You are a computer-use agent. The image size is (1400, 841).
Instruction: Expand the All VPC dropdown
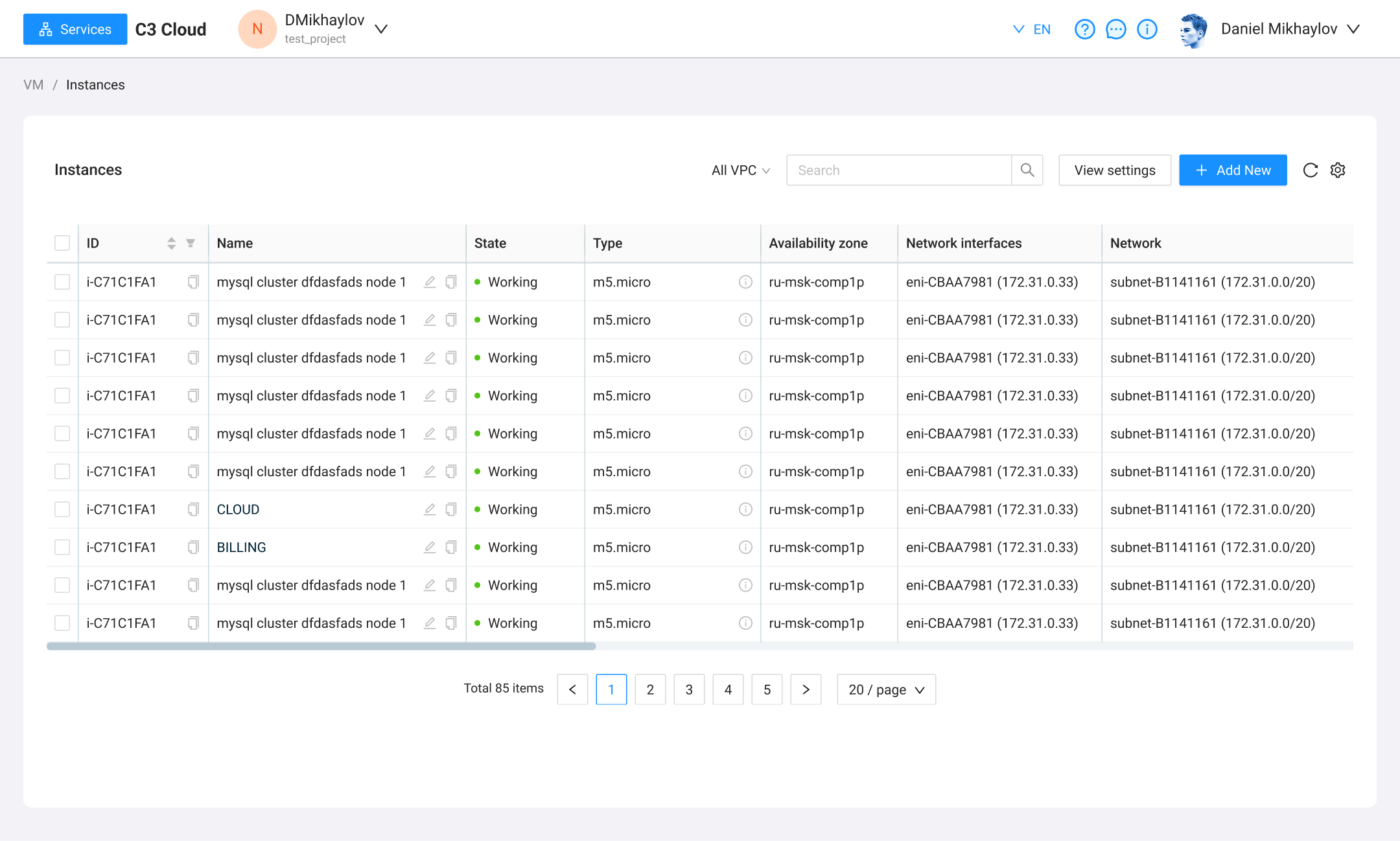(740, 170)
